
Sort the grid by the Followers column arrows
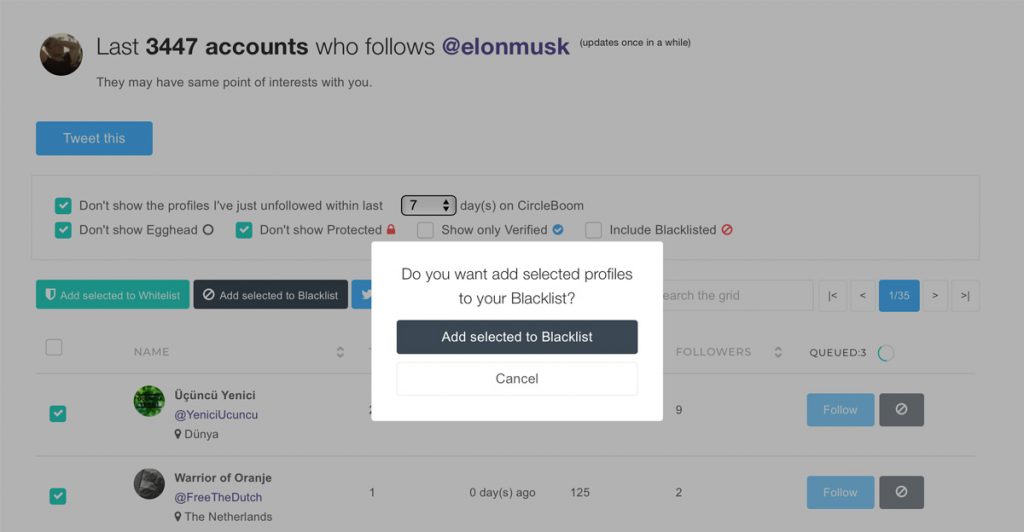pos(777,352)
